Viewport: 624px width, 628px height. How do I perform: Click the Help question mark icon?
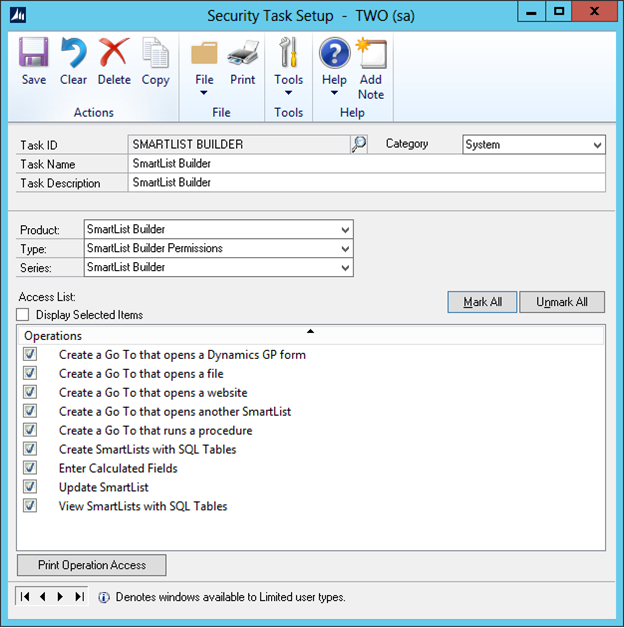click(334, 53)
